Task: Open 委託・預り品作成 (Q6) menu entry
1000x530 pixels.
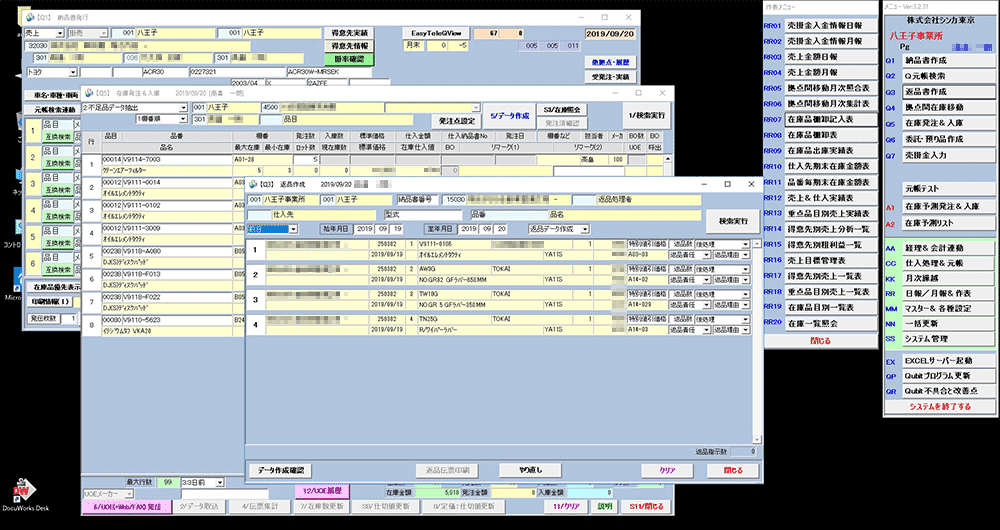Action: click(x=948, y=139)
